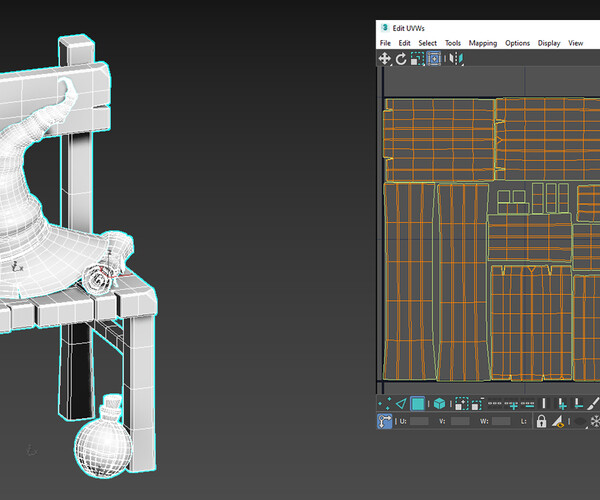Select the Rotate Selection tool
600x500 pixels.
click(x=401, y=59)
